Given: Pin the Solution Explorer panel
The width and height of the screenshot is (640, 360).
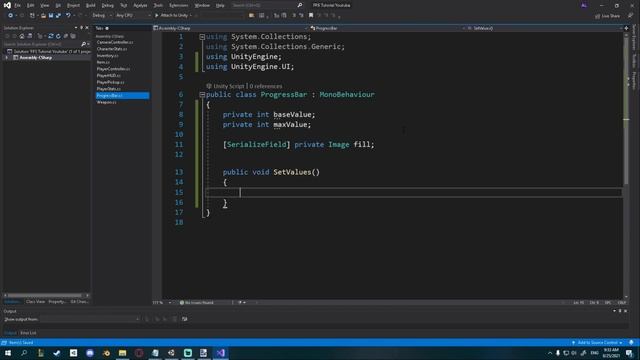Looking at the screenshot, I should 81,28.
